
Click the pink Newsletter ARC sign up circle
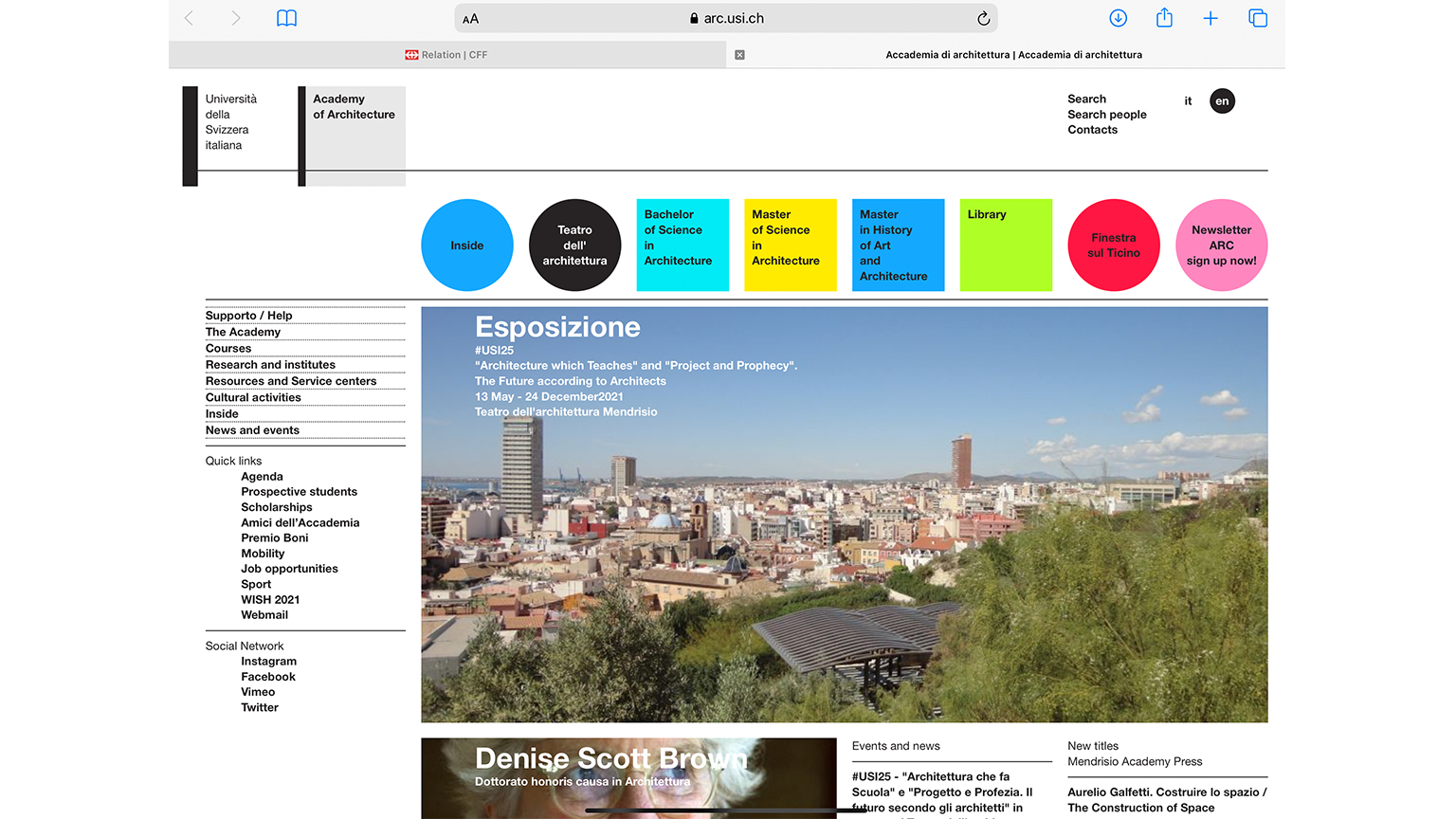click(1222, 245)
